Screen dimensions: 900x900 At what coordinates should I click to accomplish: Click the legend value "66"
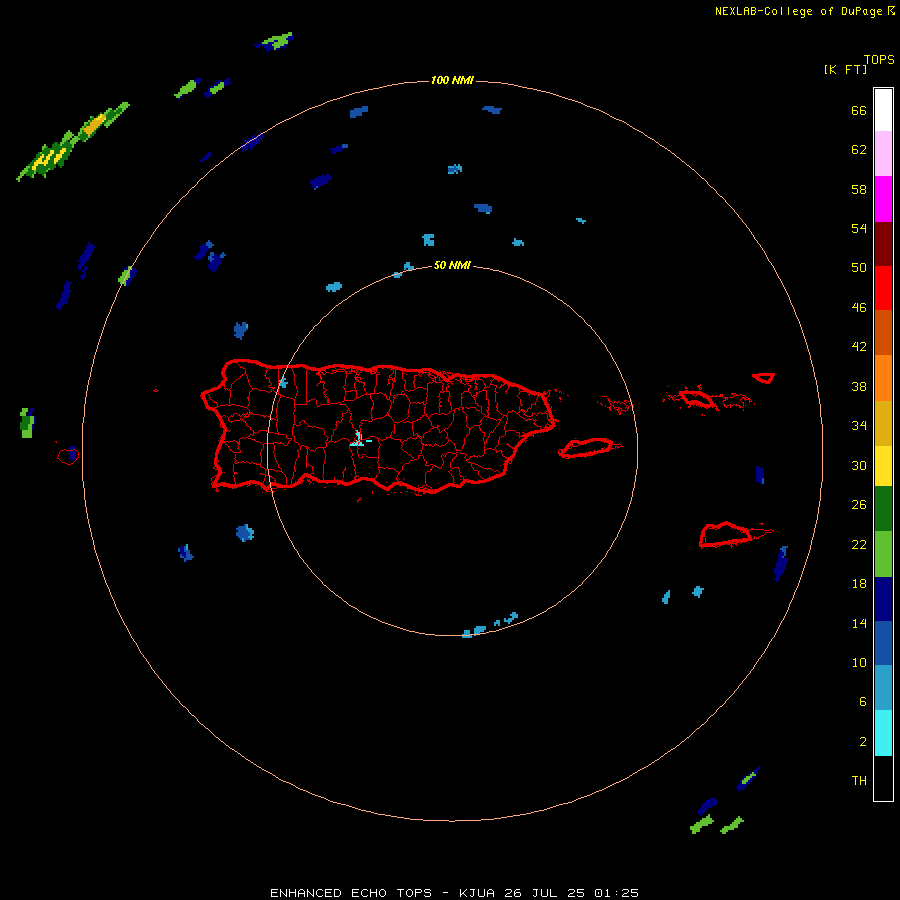[x=859, y=110]
